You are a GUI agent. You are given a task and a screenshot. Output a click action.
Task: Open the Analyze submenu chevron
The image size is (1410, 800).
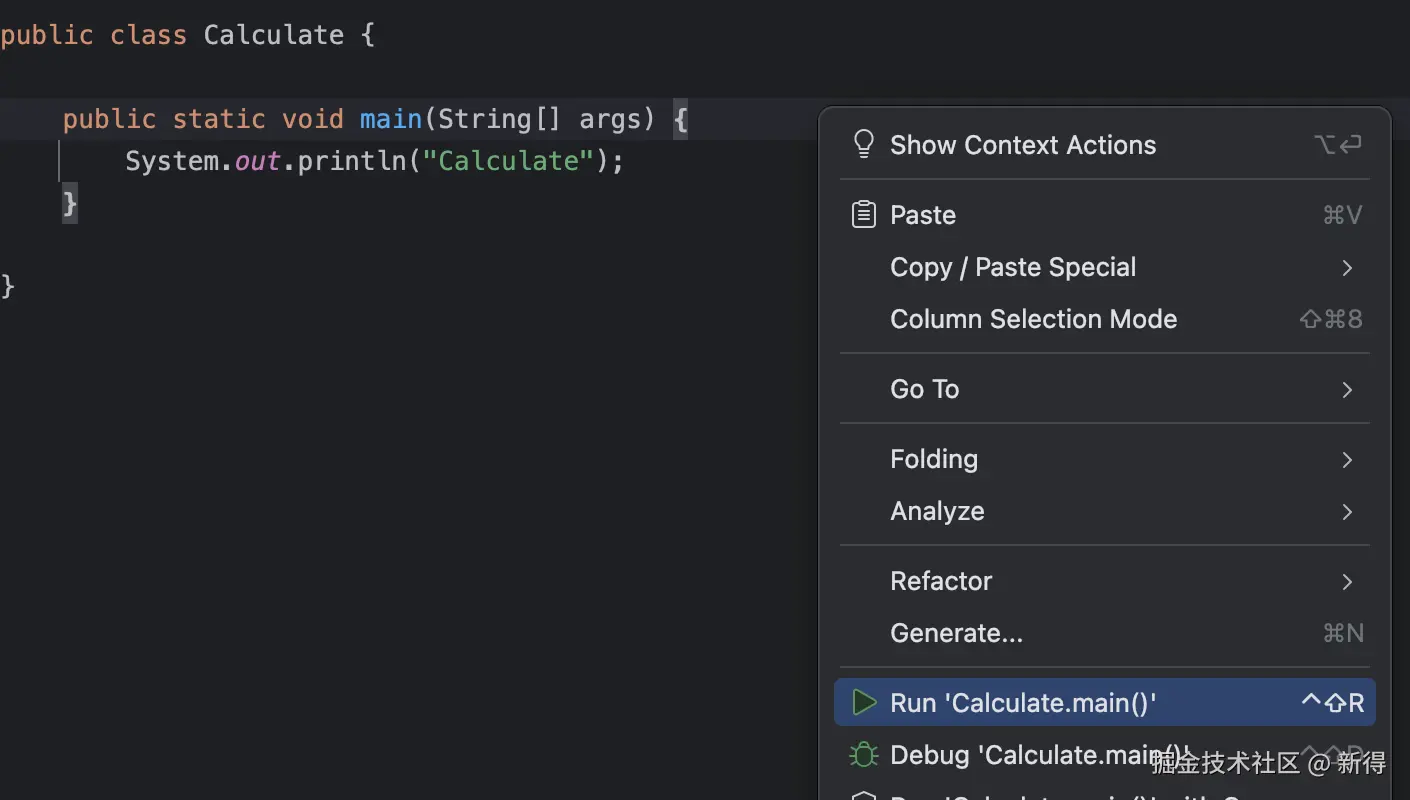tap(1347, 512)
